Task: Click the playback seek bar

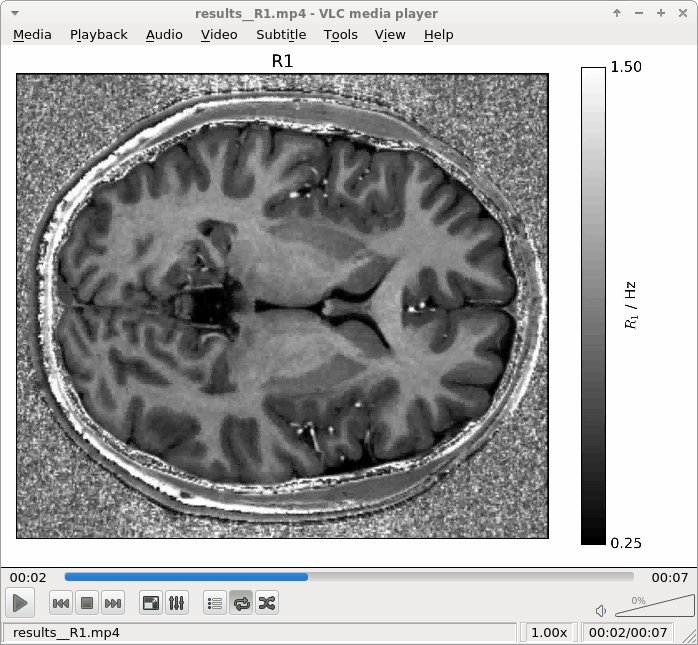Action: click(348, 577)
